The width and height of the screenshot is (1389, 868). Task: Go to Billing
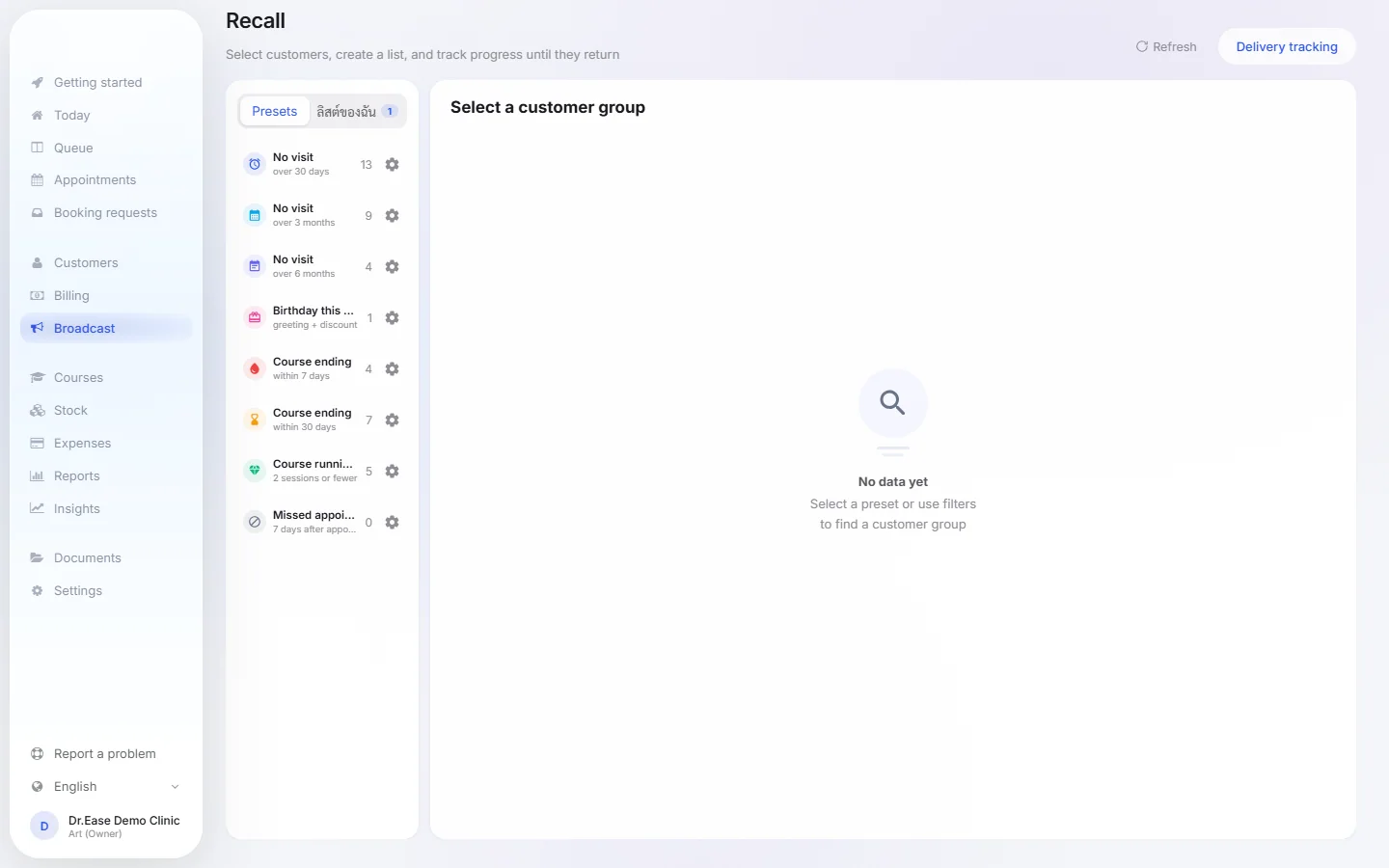(x=106, y=296)
